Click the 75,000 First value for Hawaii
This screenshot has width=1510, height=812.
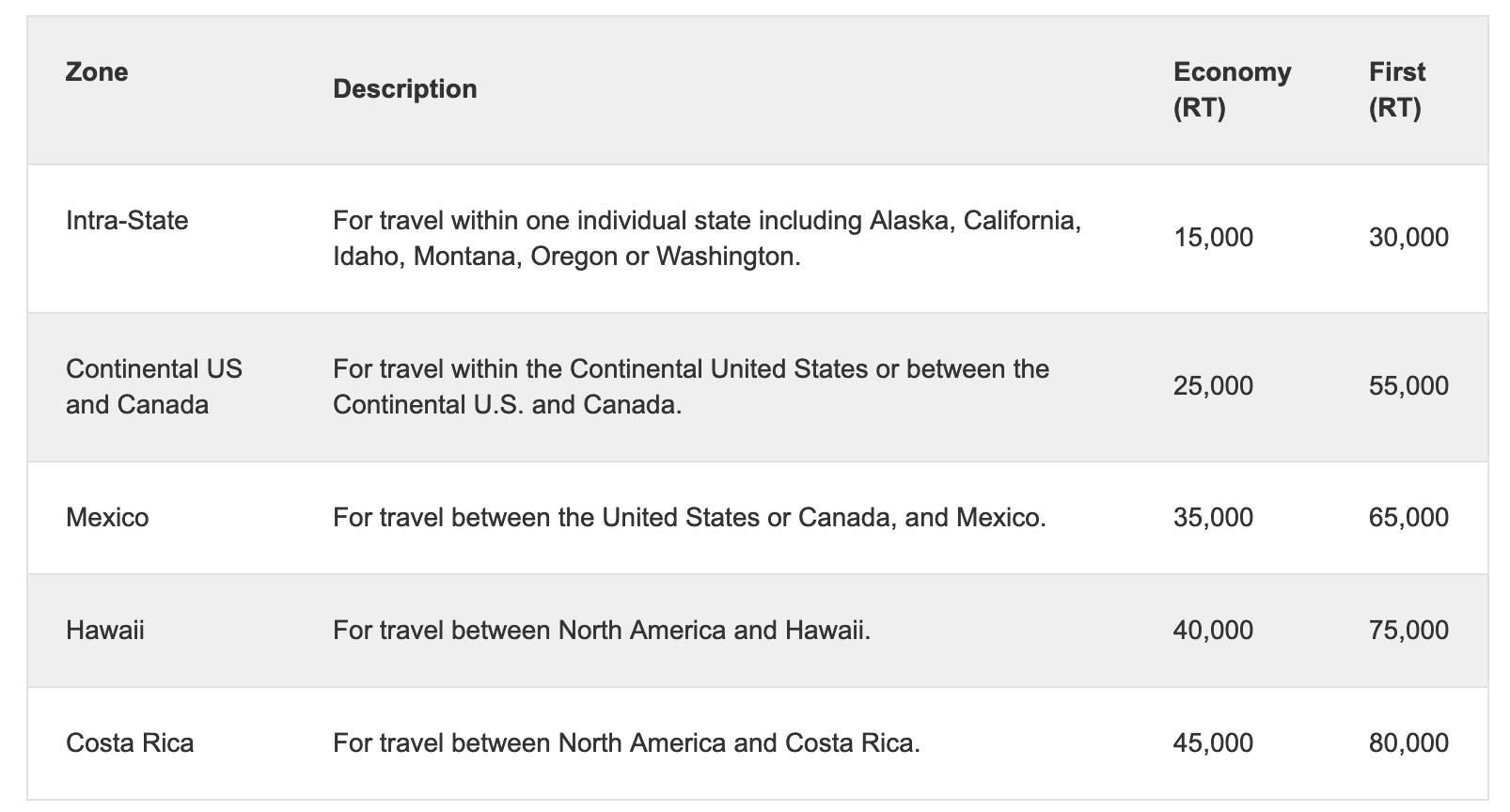click(x=1408, y=631)
